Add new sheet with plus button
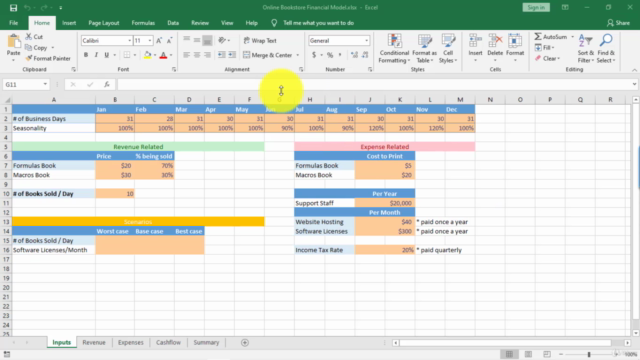 pos(244,342)
